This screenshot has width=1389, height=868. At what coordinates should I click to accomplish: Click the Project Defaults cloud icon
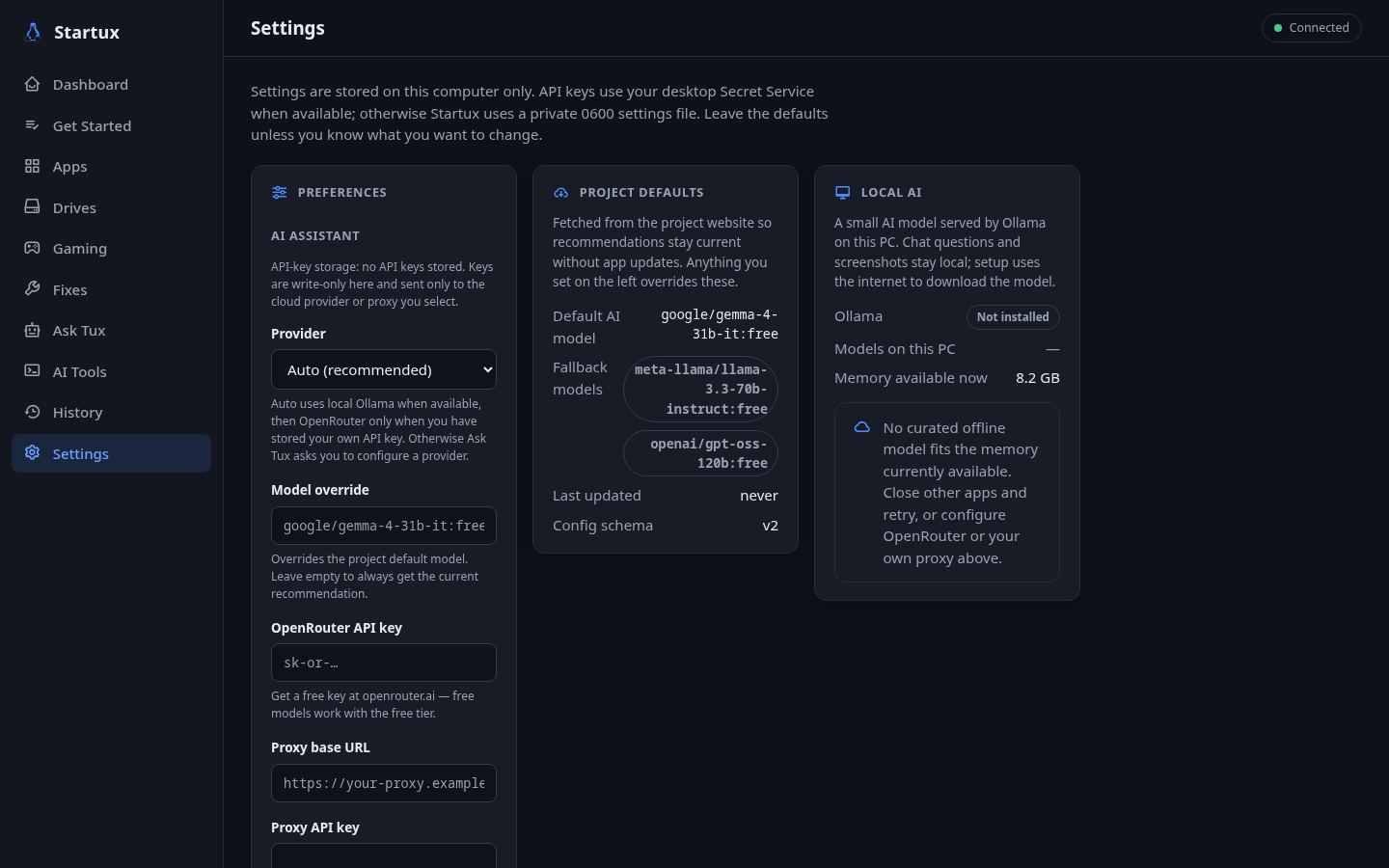pyautogui.click(x=560, y=192)
